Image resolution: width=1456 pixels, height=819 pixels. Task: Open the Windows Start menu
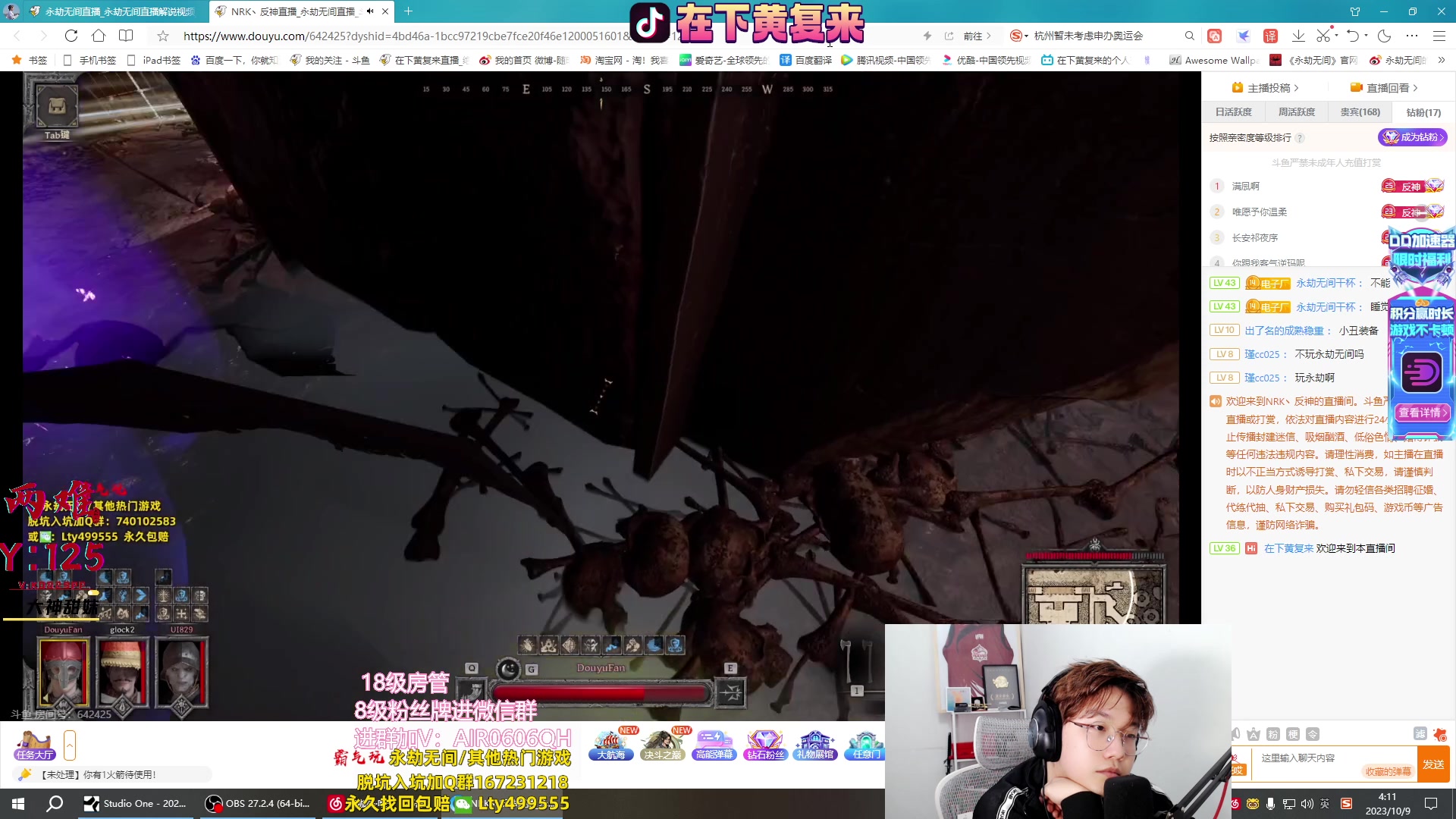[18, 804]
